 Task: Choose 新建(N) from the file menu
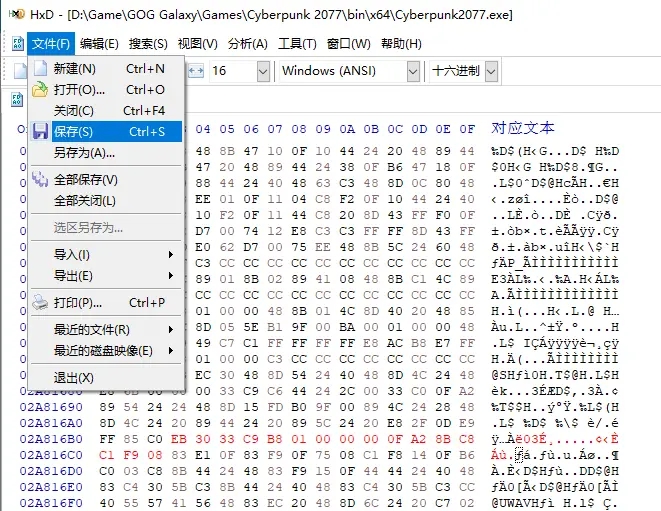click(x=106, y=68)
